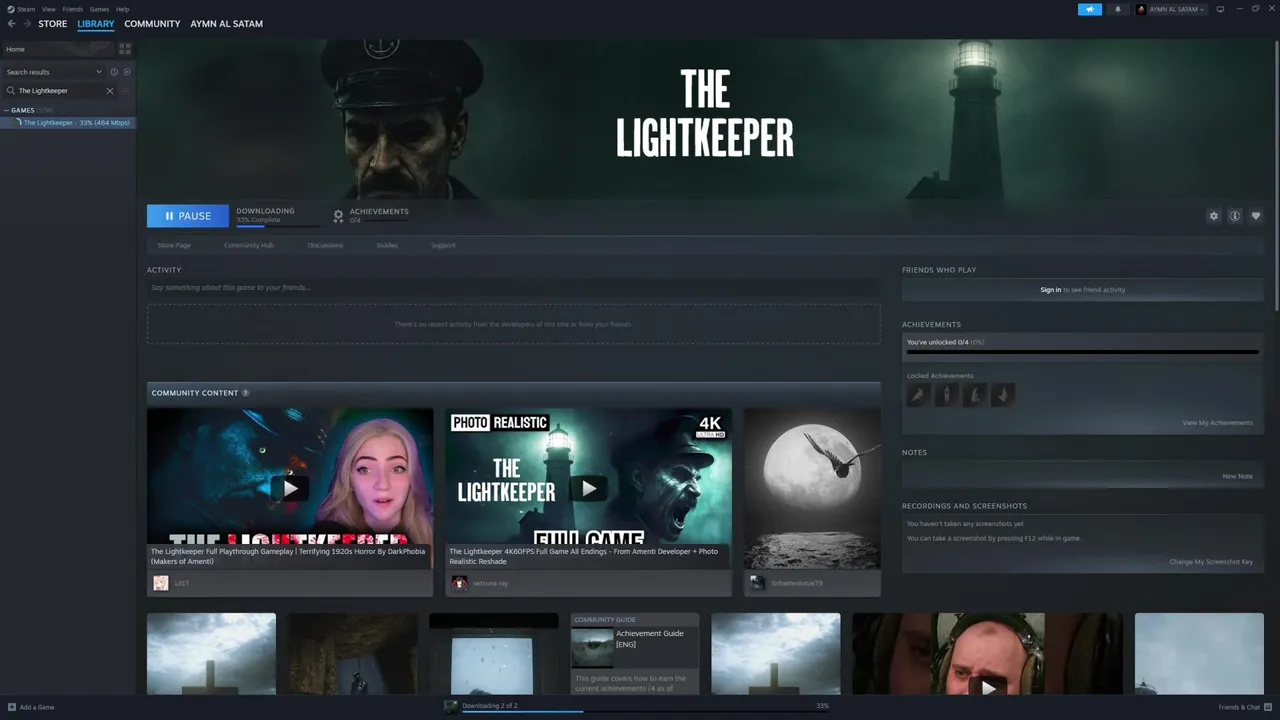Open the Steam menu
The width and height of the screenshot is (1280, 720).
[21, 9]
